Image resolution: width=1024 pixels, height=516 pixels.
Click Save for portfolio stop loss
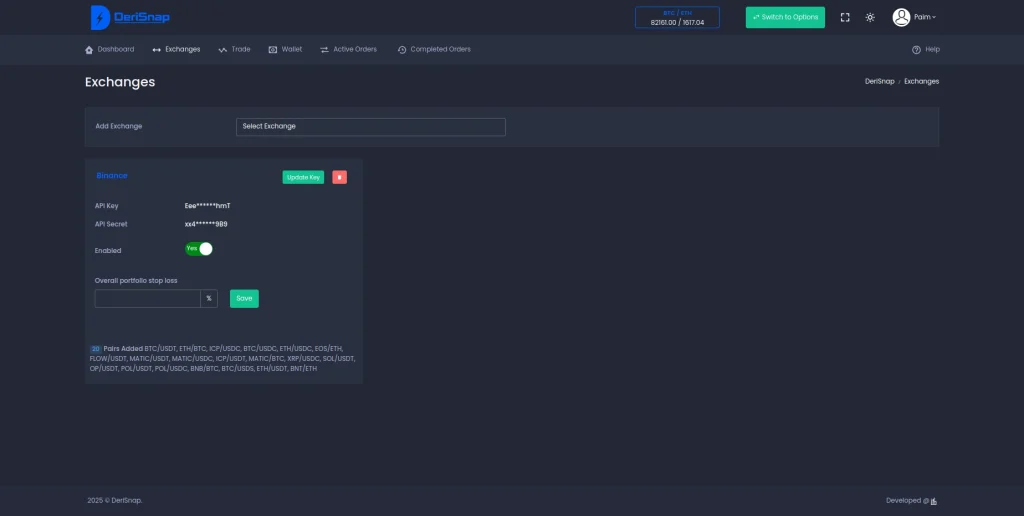(x=244, y=298)
